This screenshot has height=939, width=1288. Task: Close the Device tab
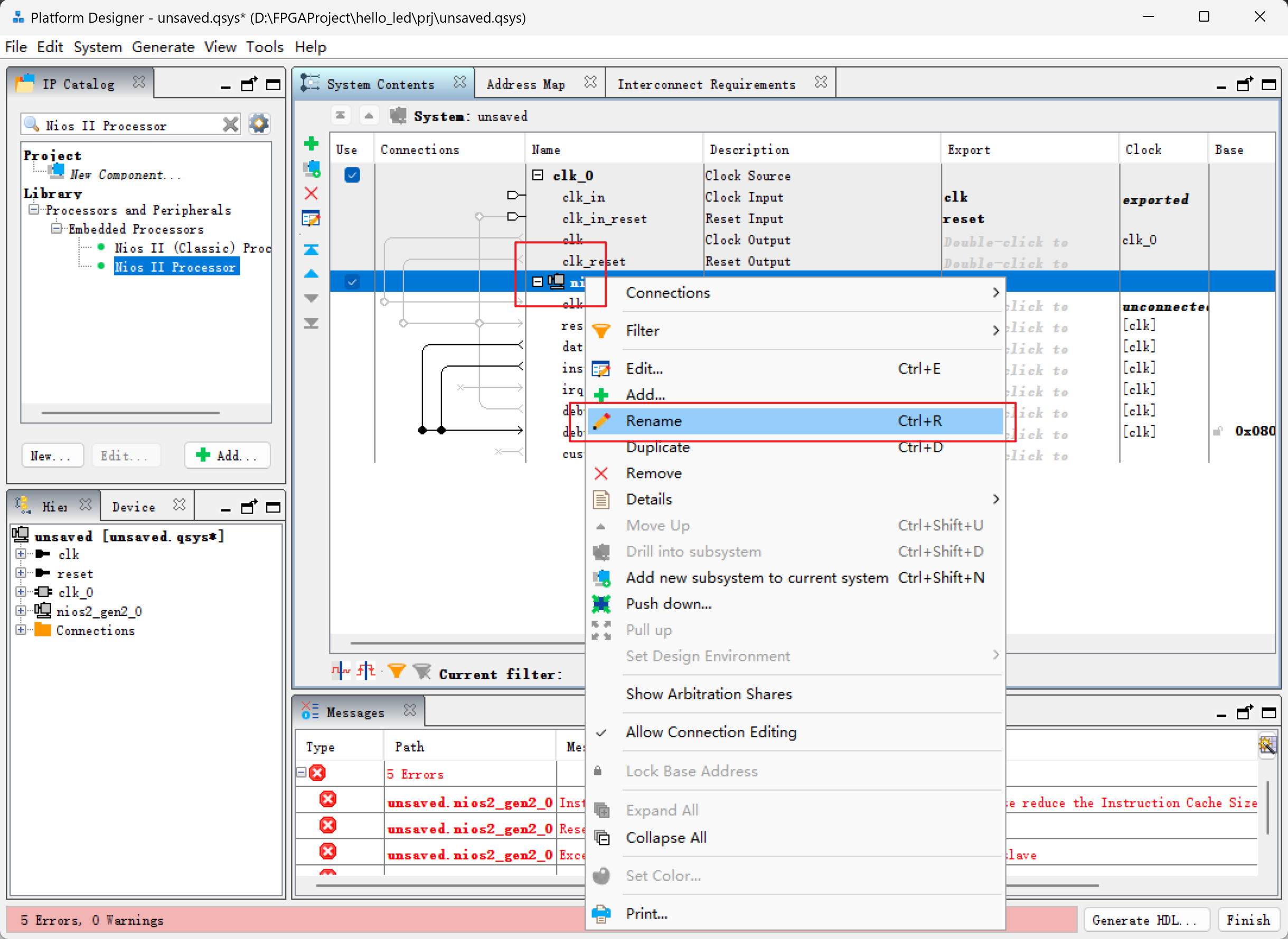pos(180,505)
